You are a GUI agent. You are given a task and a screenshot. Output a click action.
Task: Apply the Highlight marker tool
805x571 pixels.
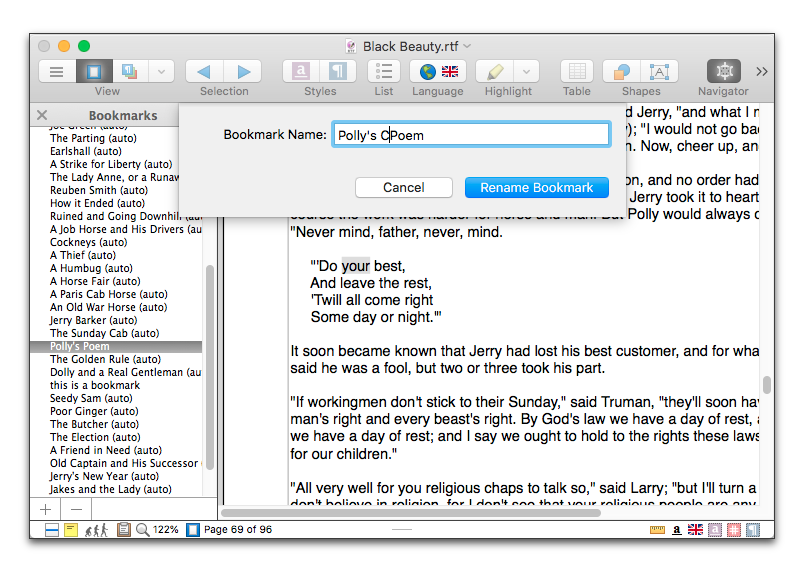[x=494, y=71]
